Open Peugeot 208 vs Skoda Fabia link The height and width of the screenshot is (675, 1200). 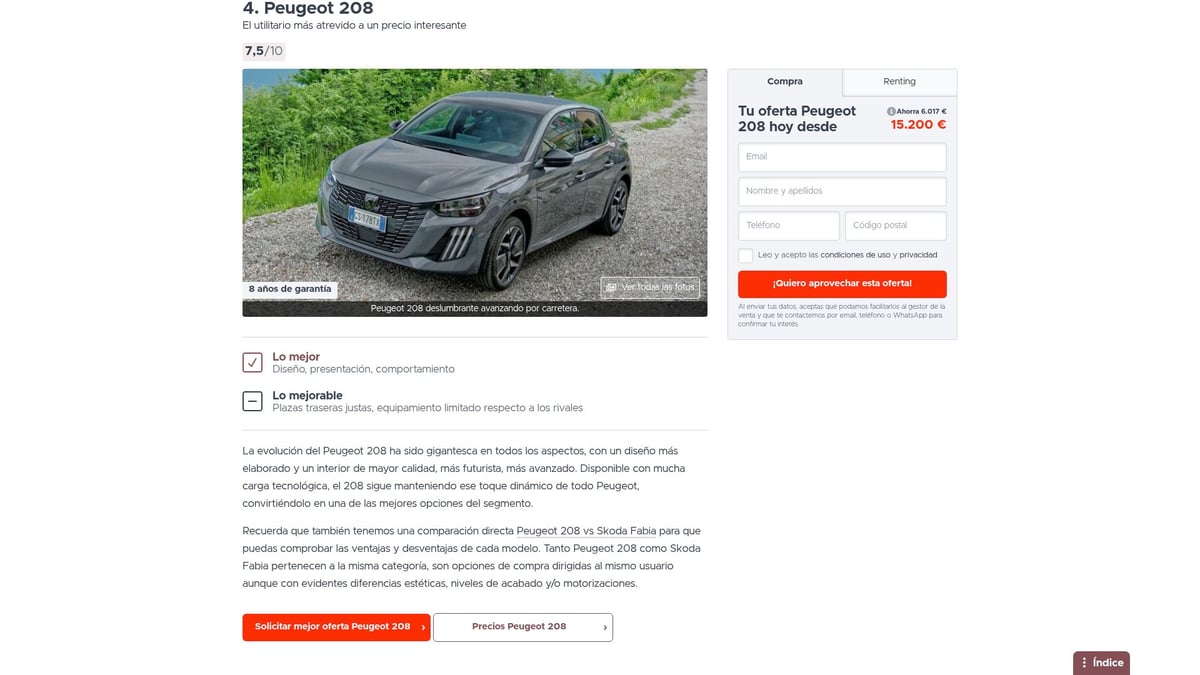point(588,530)
